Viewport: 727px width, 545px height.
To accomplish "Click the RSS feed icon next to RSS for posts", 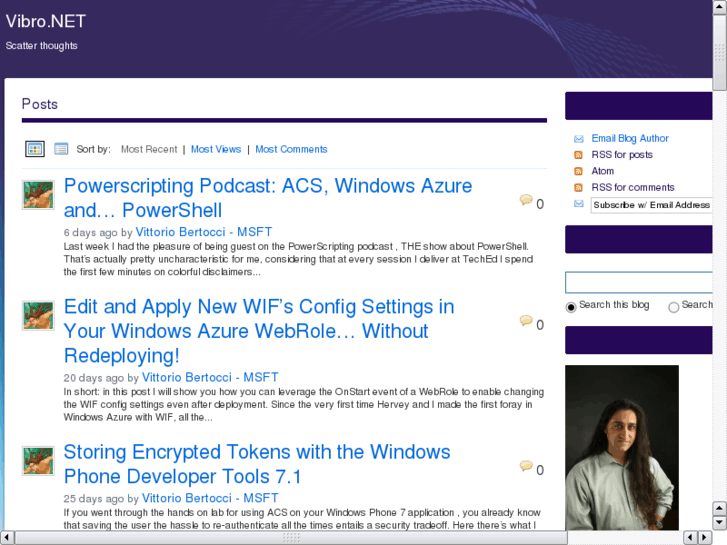I will point(578,155).
